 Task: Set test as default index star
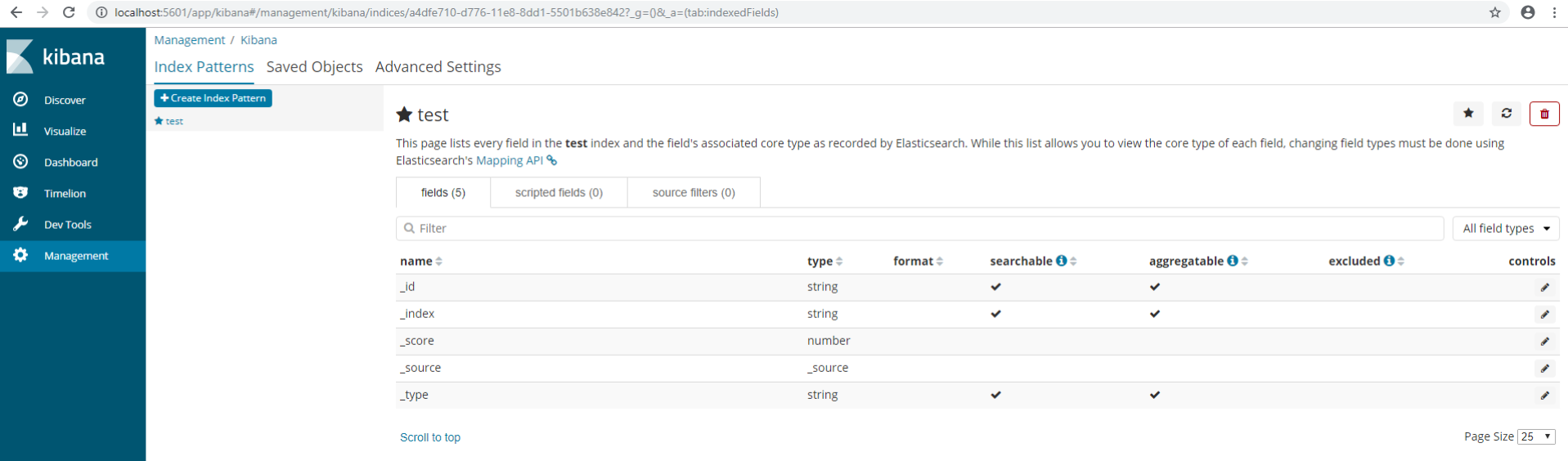1468,114
